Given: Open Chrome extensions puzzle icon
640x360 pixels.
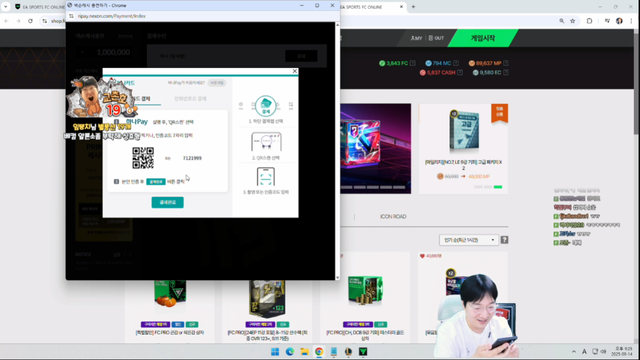Looking at the screenshot, I should pos(589,21).
